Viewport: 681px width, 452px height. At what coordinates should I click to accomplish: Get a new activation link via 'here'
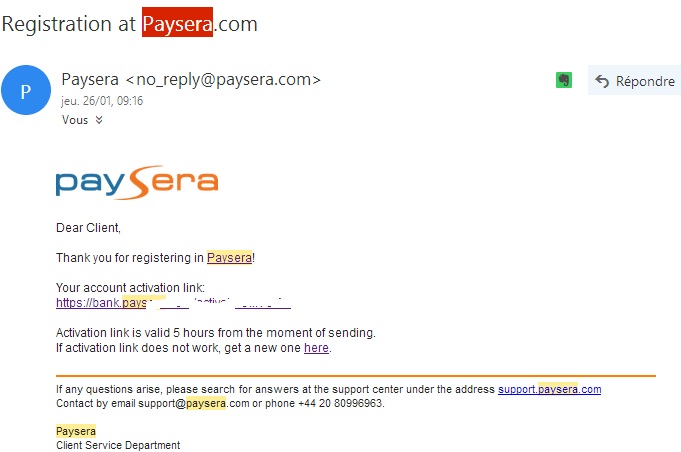(316, 348)
